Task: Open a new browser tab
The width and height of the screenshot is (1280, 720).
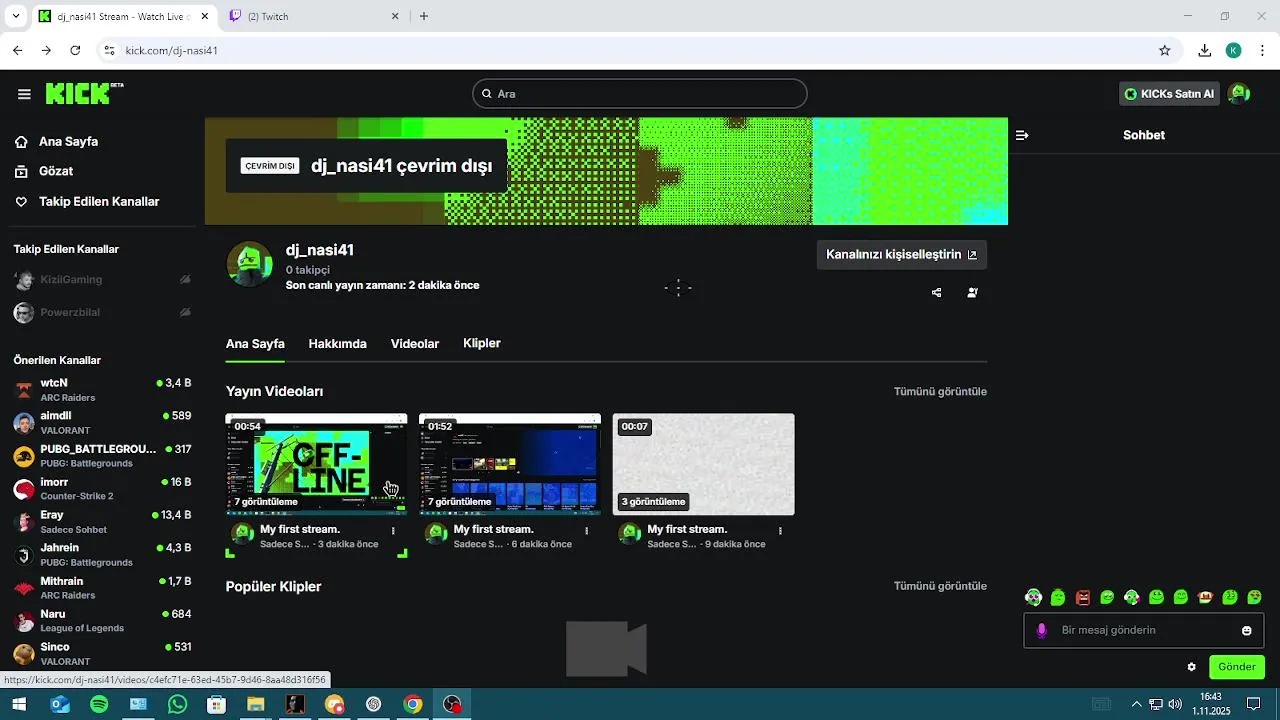Action: (x=424, y=16)
